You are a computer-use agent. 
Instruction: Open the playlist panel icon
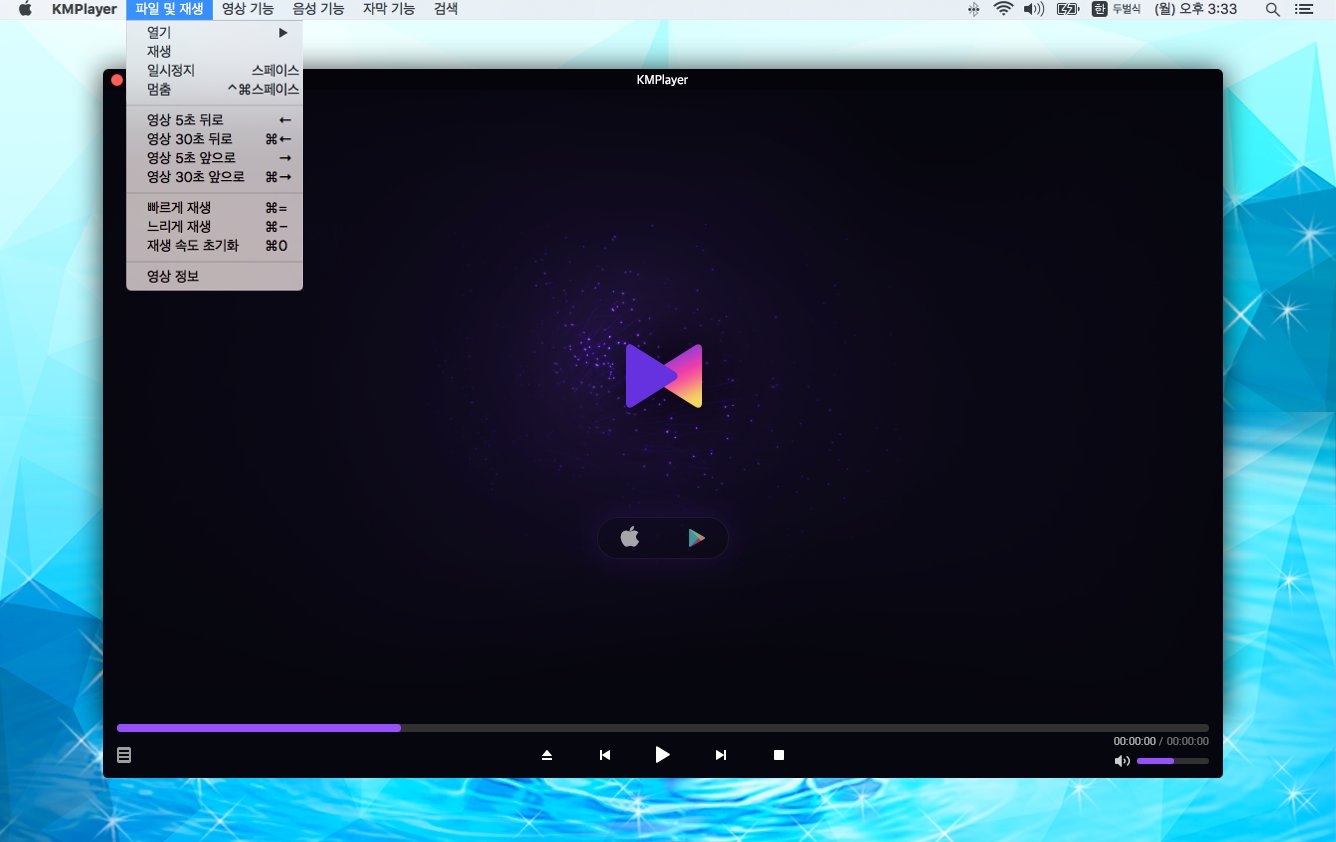click(124, 755)
